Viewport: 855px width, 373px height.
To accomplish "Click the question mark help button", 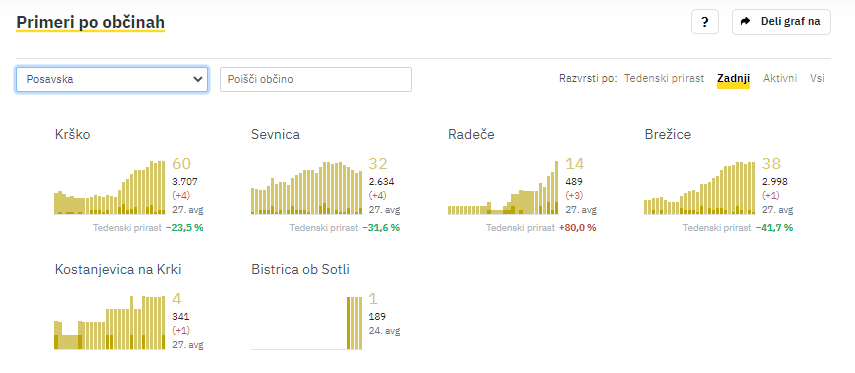I will (705, 22).
